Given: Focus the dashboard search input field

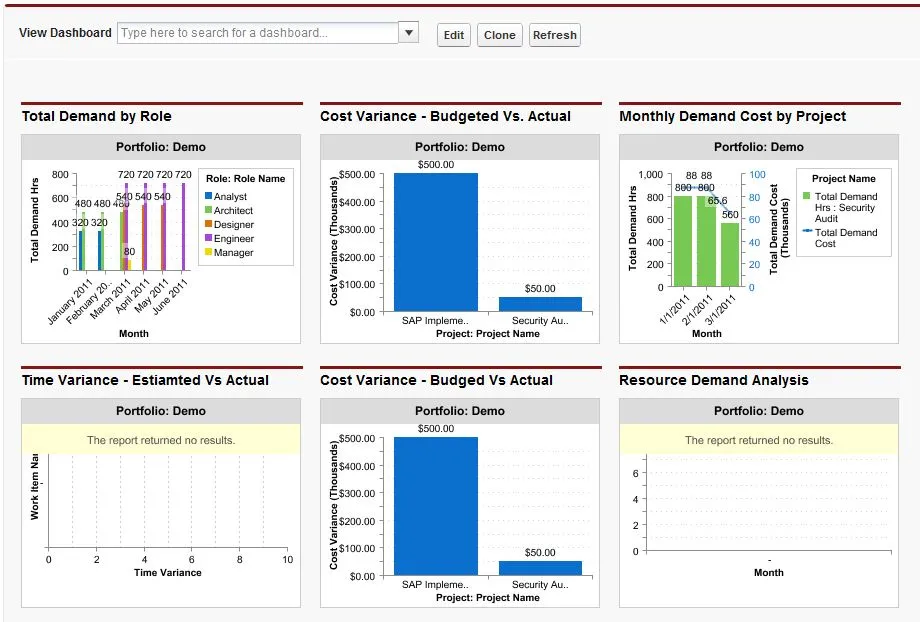Looking at the screenshot, I should [258, 33].
